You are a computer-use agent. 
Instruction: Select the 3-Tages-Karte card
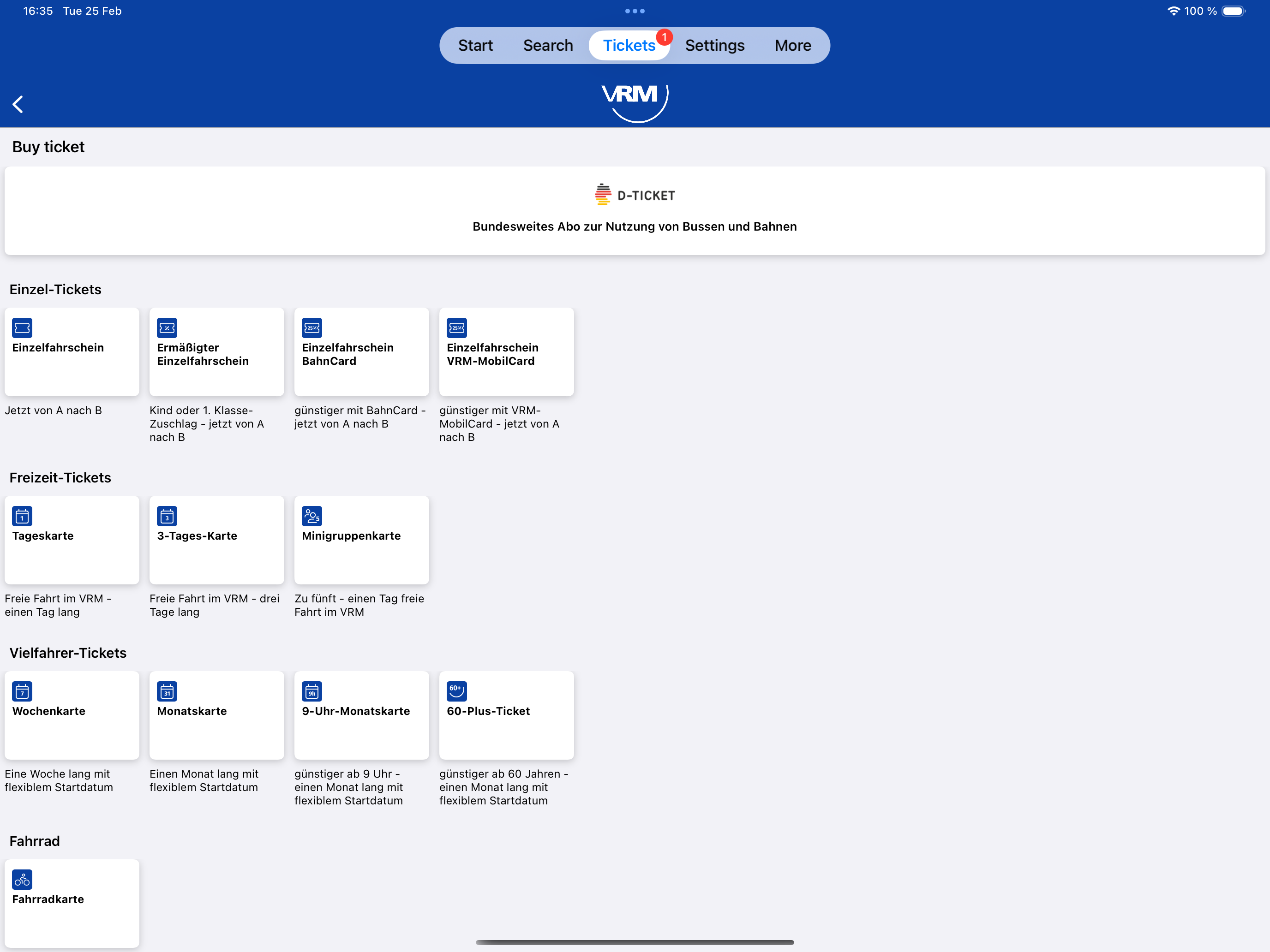(x=216, y=540)
